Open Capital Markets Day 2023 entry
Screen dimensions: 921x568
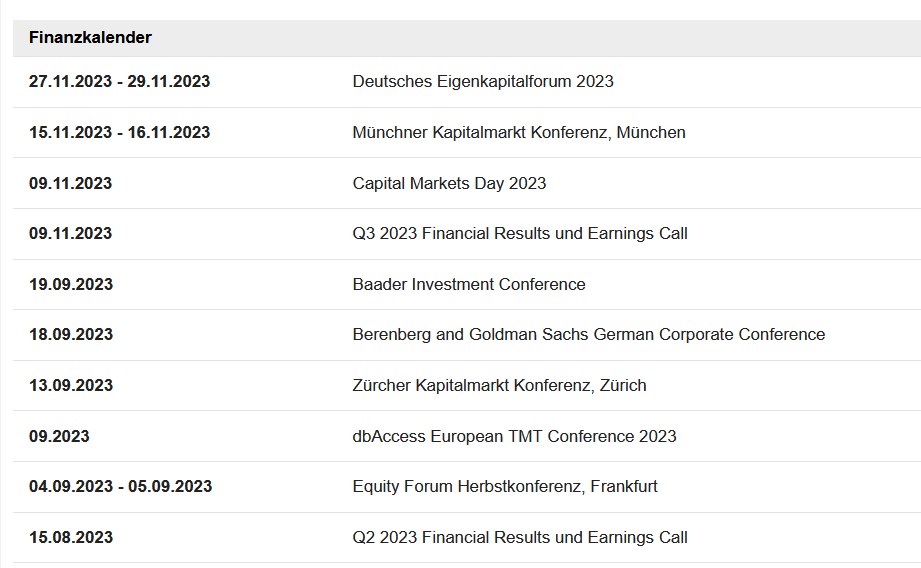449,183
